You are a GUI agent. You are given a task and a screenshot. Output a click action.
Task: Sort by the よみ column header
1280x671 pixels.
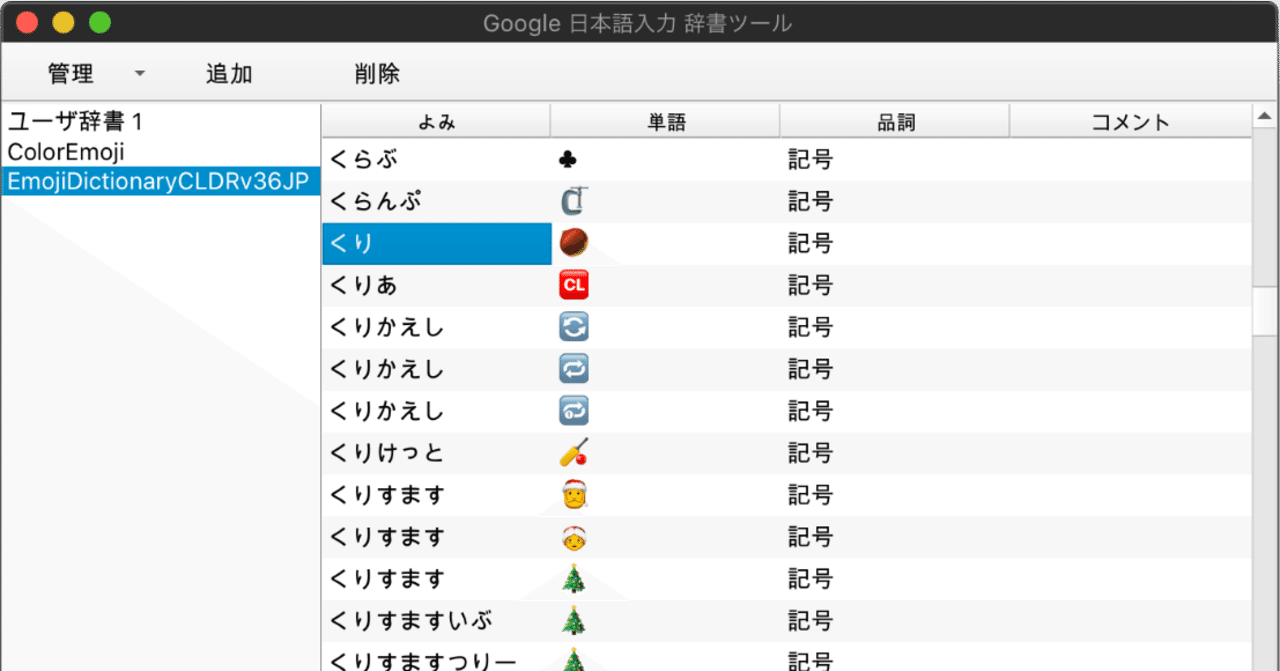click(x=436, y=122)
